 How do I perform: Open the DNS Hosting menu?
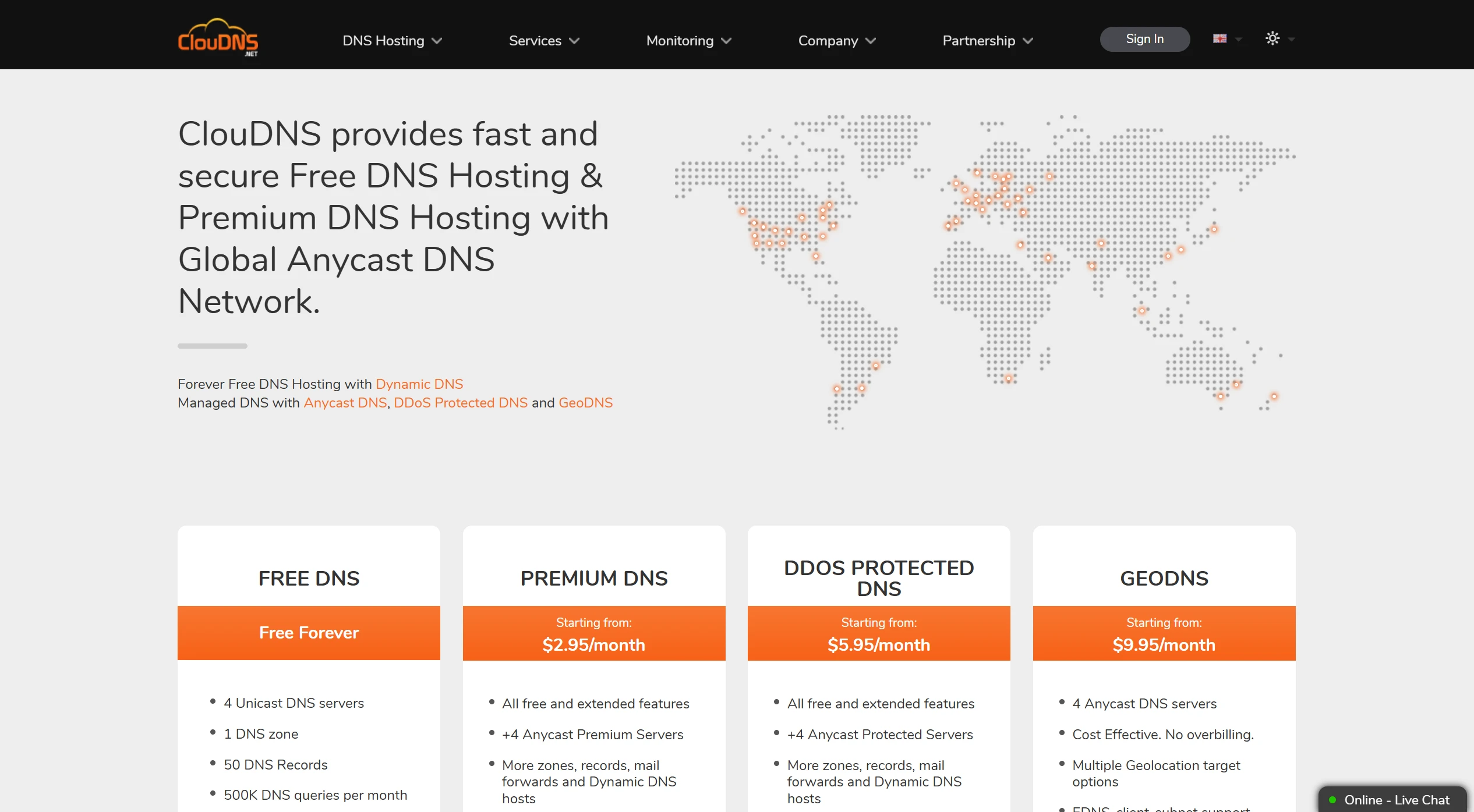(383, 41)
